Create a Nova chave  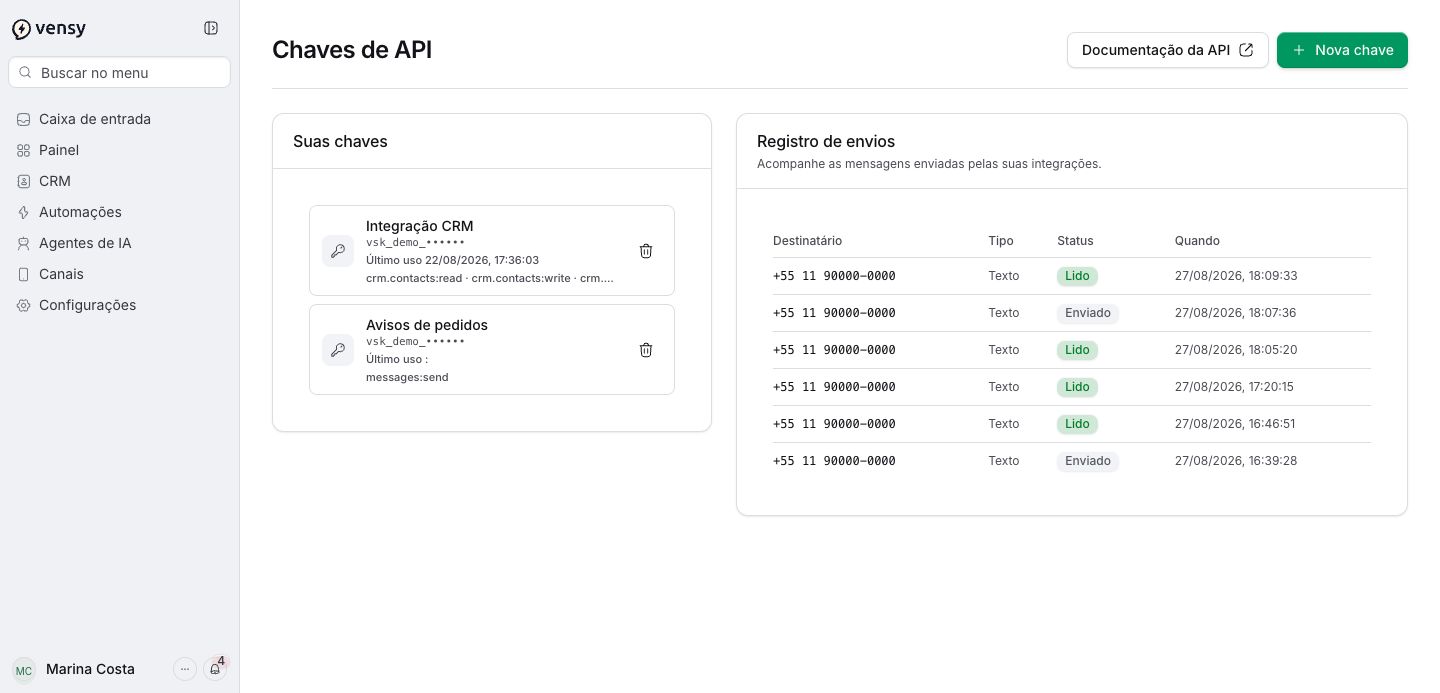[x=1342, y=50]
